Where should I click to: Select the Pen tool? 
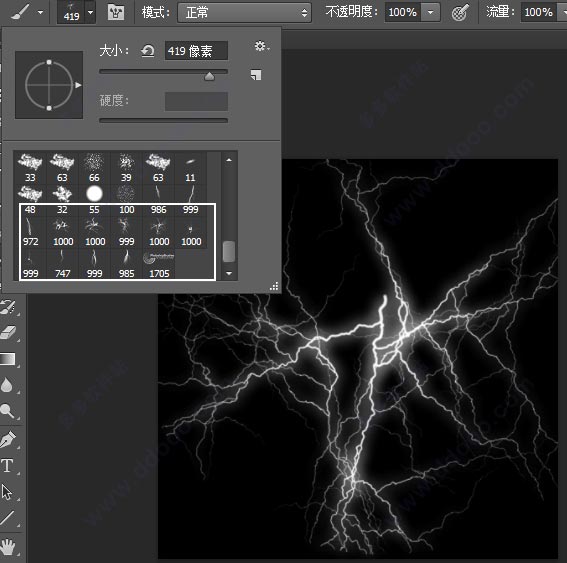coord(8,439)
